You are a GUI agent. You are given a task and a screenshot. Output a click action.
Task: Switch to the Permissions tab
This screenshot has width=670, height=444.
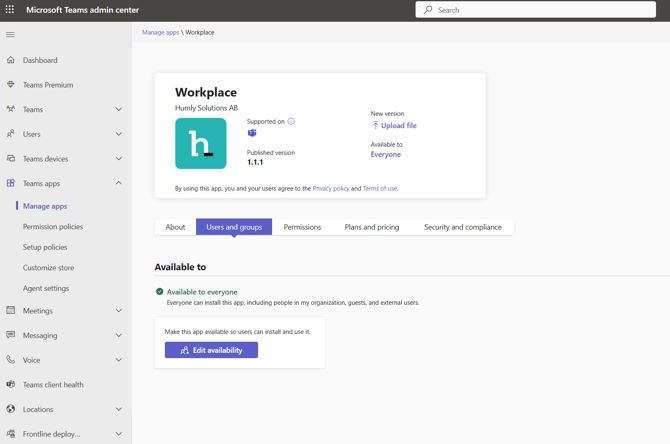[302, 227]
